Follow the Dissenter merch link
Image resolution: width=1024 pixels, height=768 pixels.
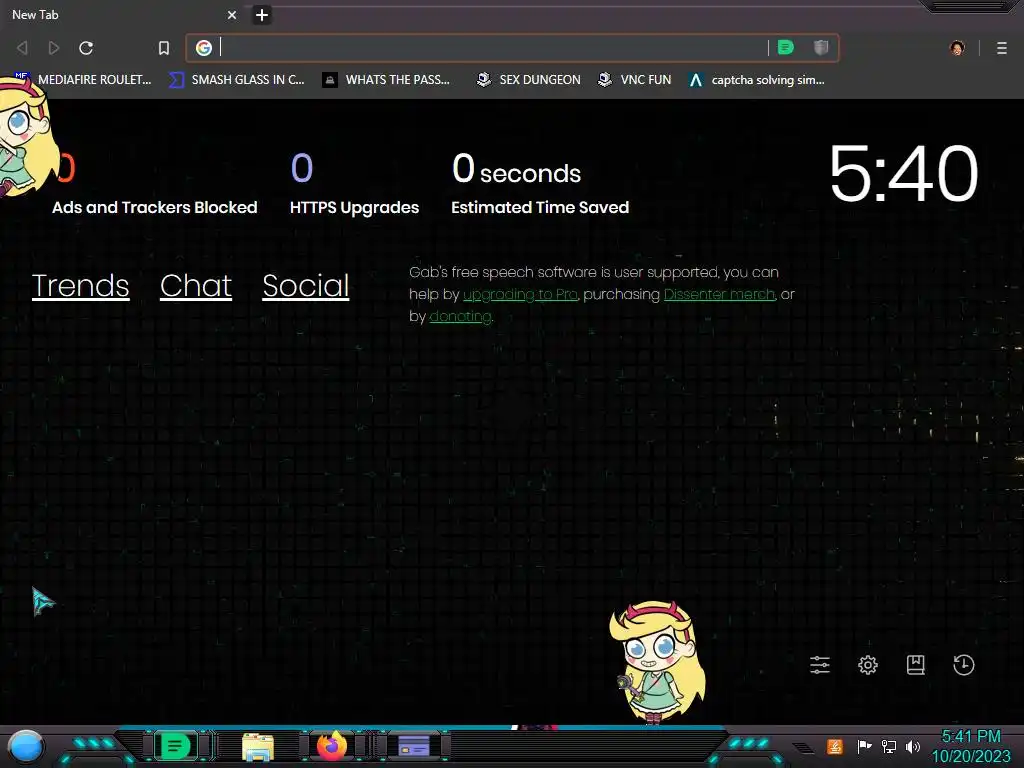[720, 295]
